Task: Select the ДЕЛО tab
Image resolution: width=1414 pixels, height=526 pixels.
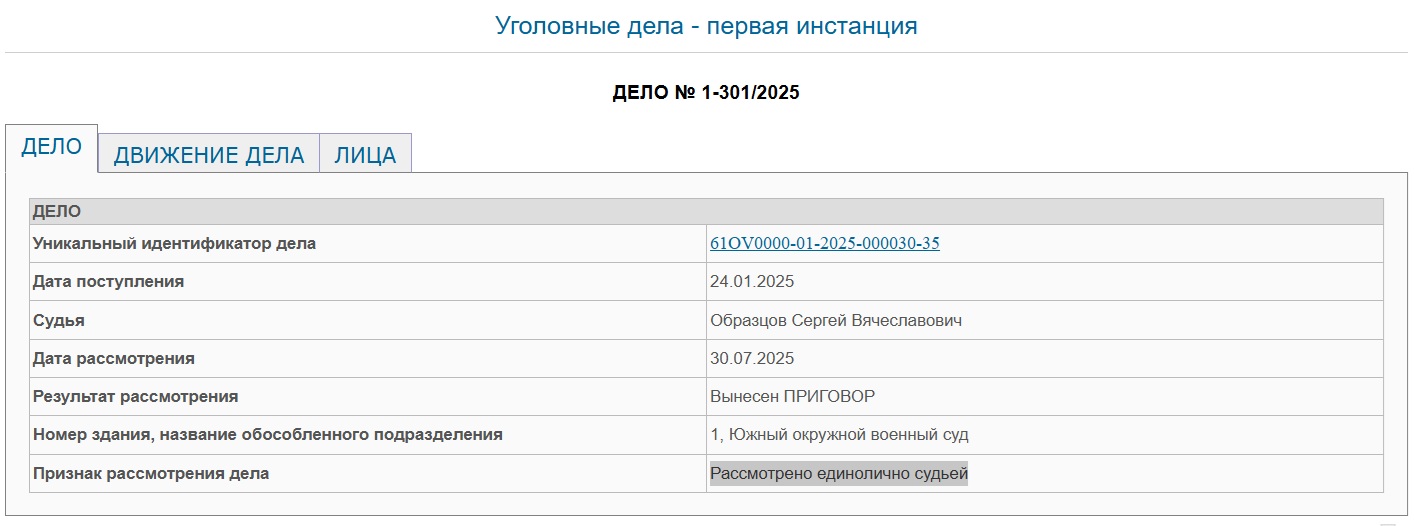Action: pos(51,147)
